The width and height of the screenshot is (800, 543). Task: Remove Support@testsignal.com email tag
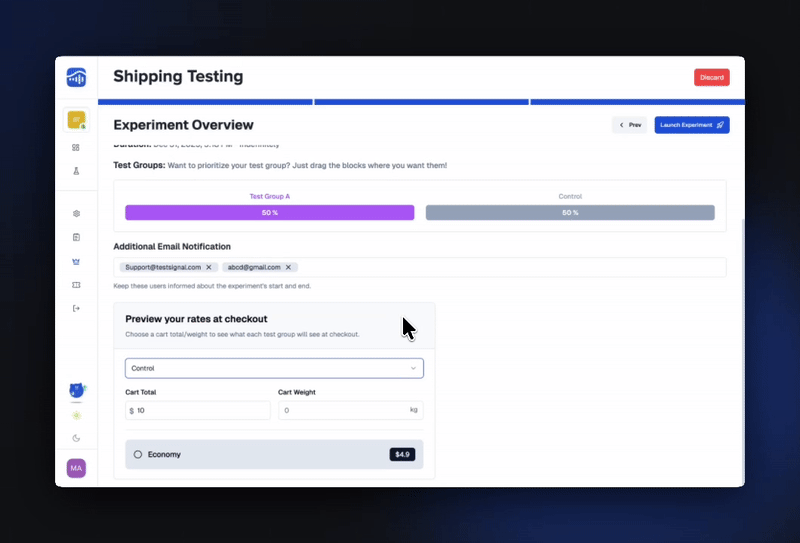pyautogui.click(x=209, y=267)
